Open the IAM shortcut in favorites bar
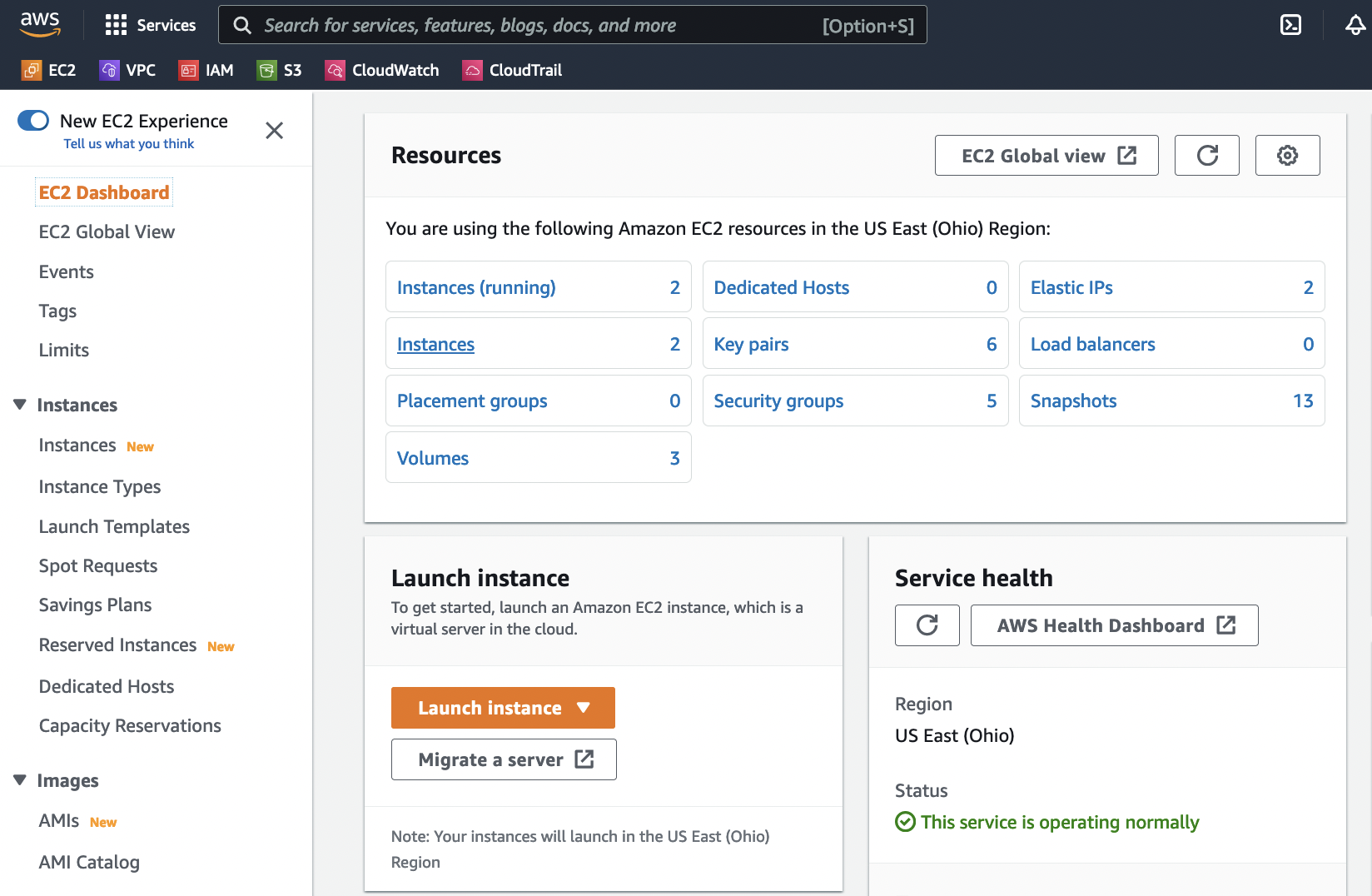The height and width of the screenshot is (896, 1372). coord(206,71)
